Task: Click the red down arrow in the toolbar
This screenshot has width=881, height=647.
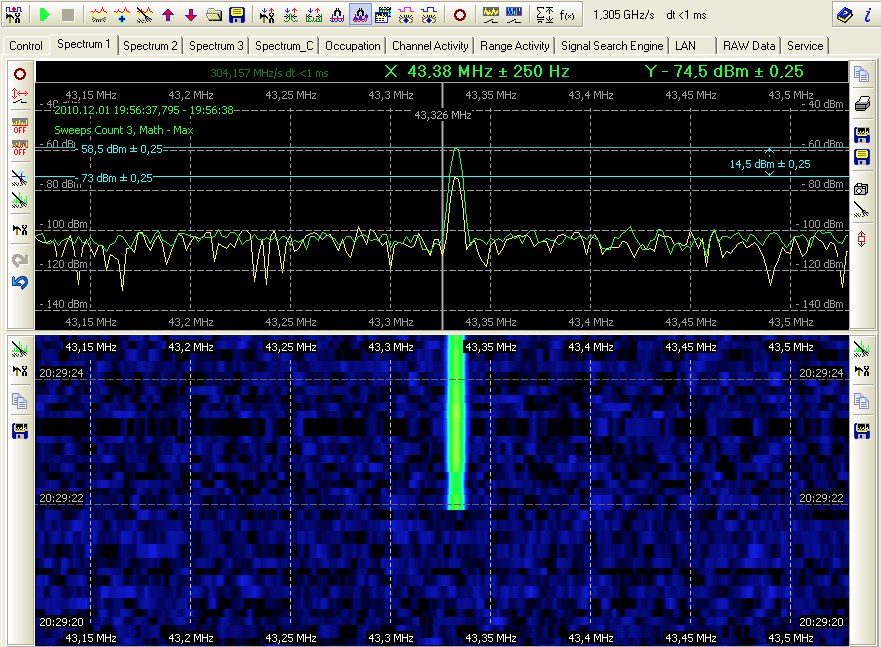Action: [191, 15]
